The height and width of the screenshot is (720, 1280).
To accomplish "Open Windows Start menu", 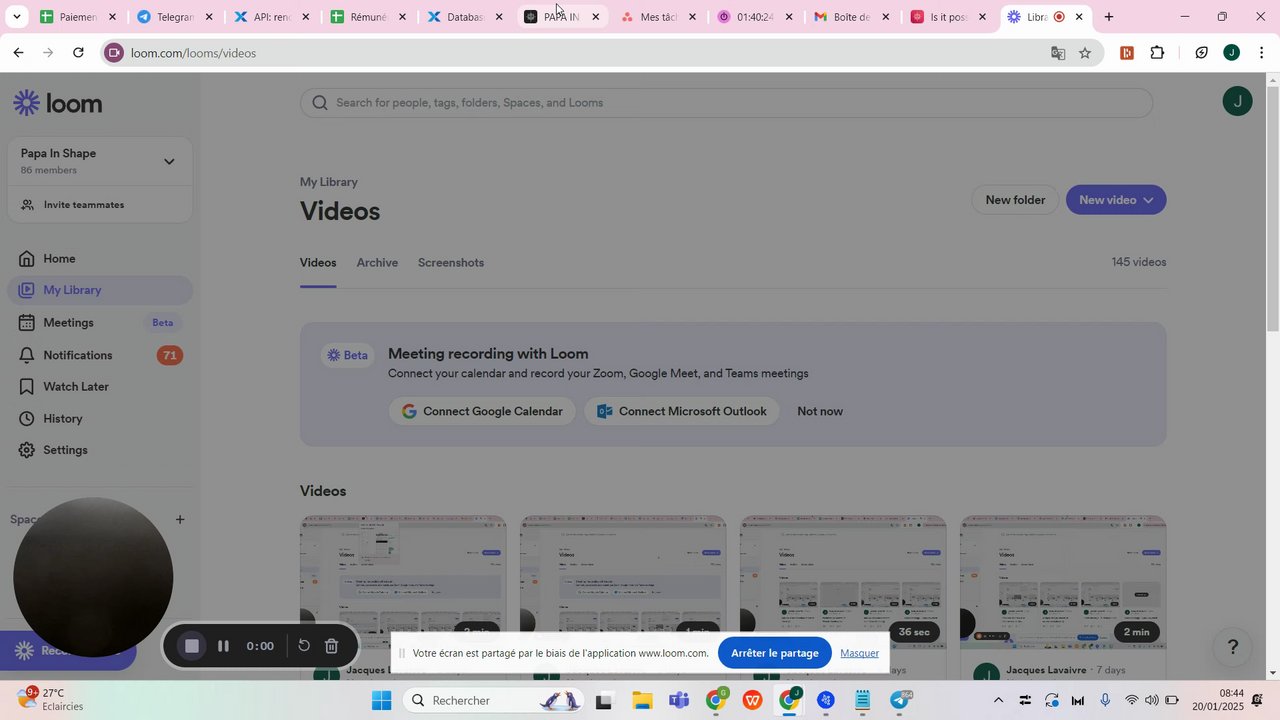I will pyautogui.click(x=381, y=700).
